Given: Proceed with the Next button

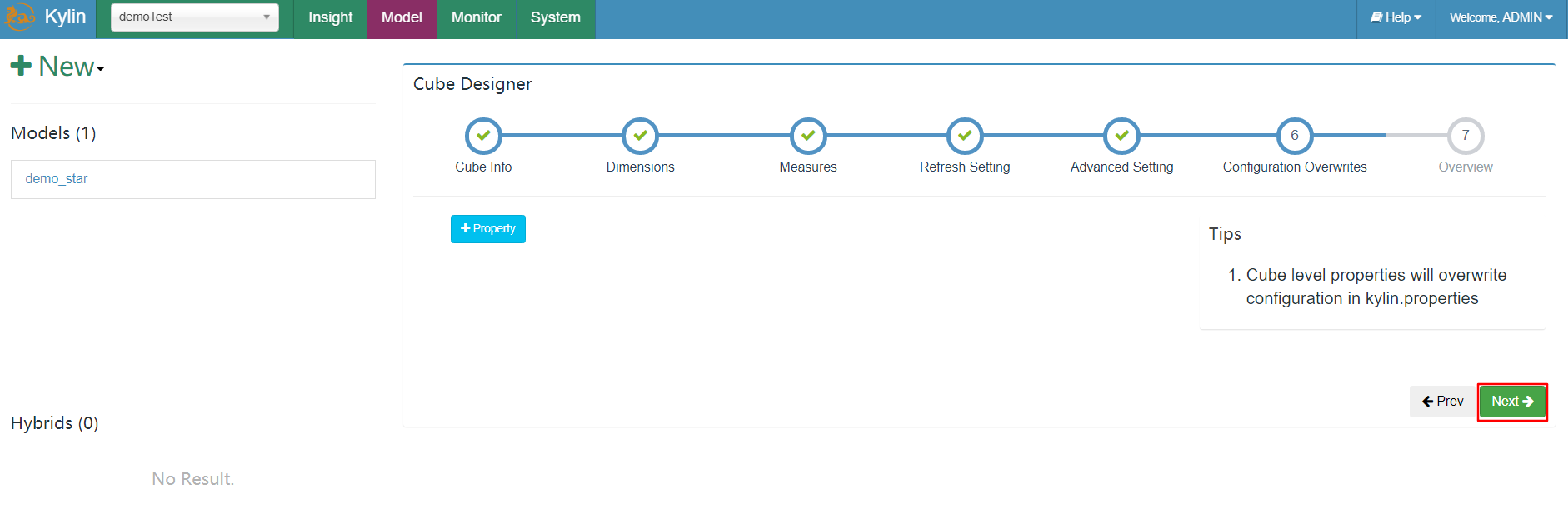Looking at the screenshot, I should click(1512, 402).
